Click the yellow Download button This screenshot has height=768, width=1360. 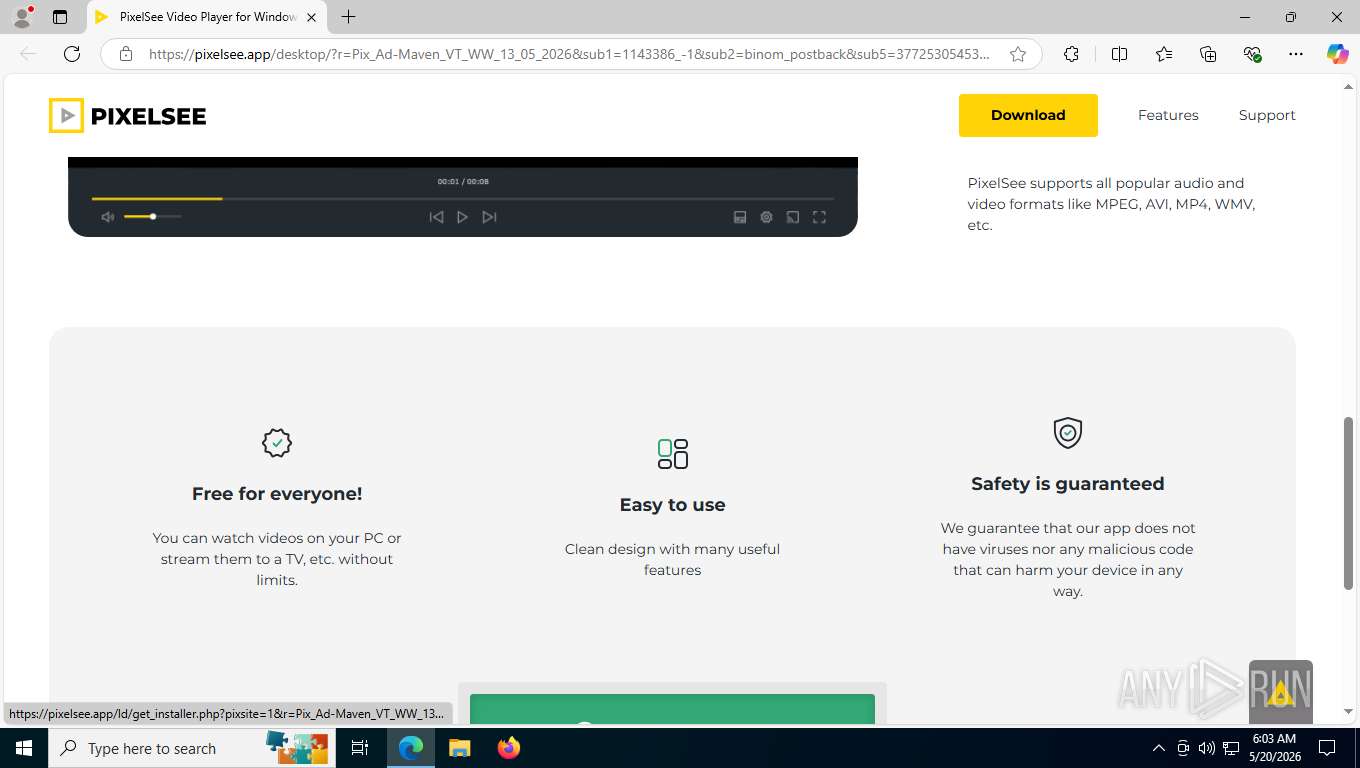(x=1028, y=115)
